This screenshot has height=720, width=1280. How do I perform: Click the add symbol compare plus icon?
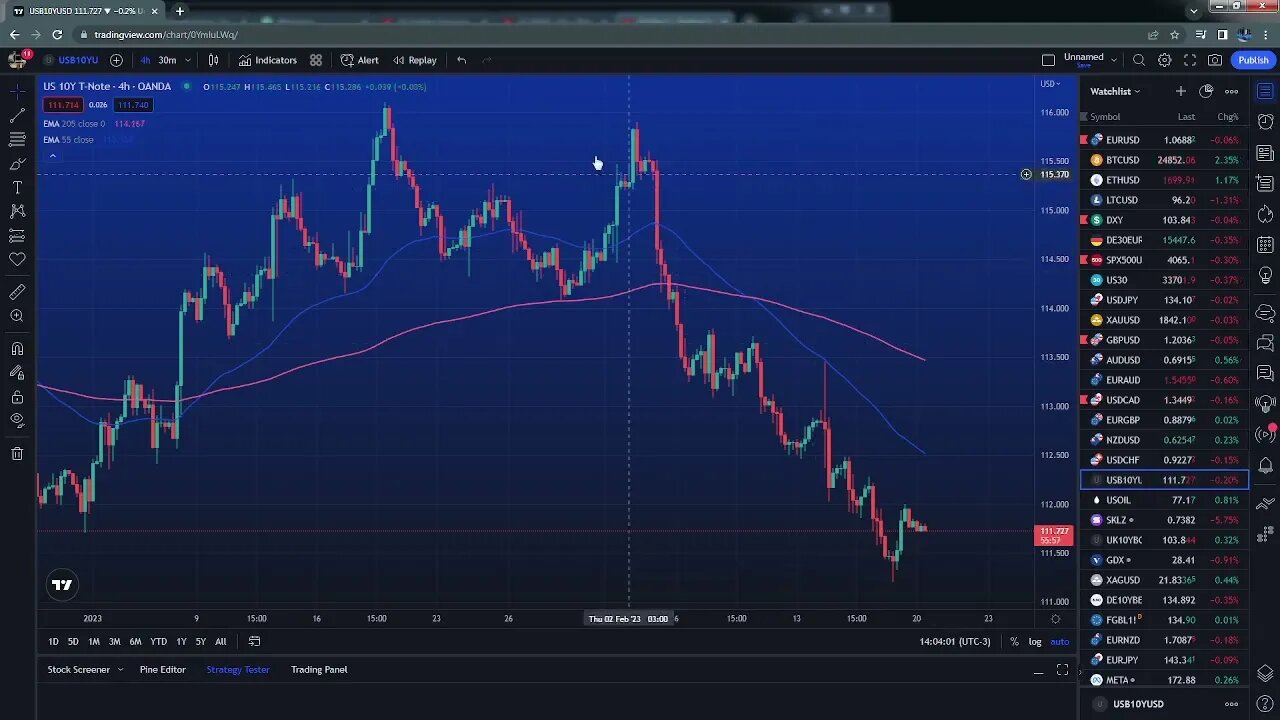coord(116,60)
